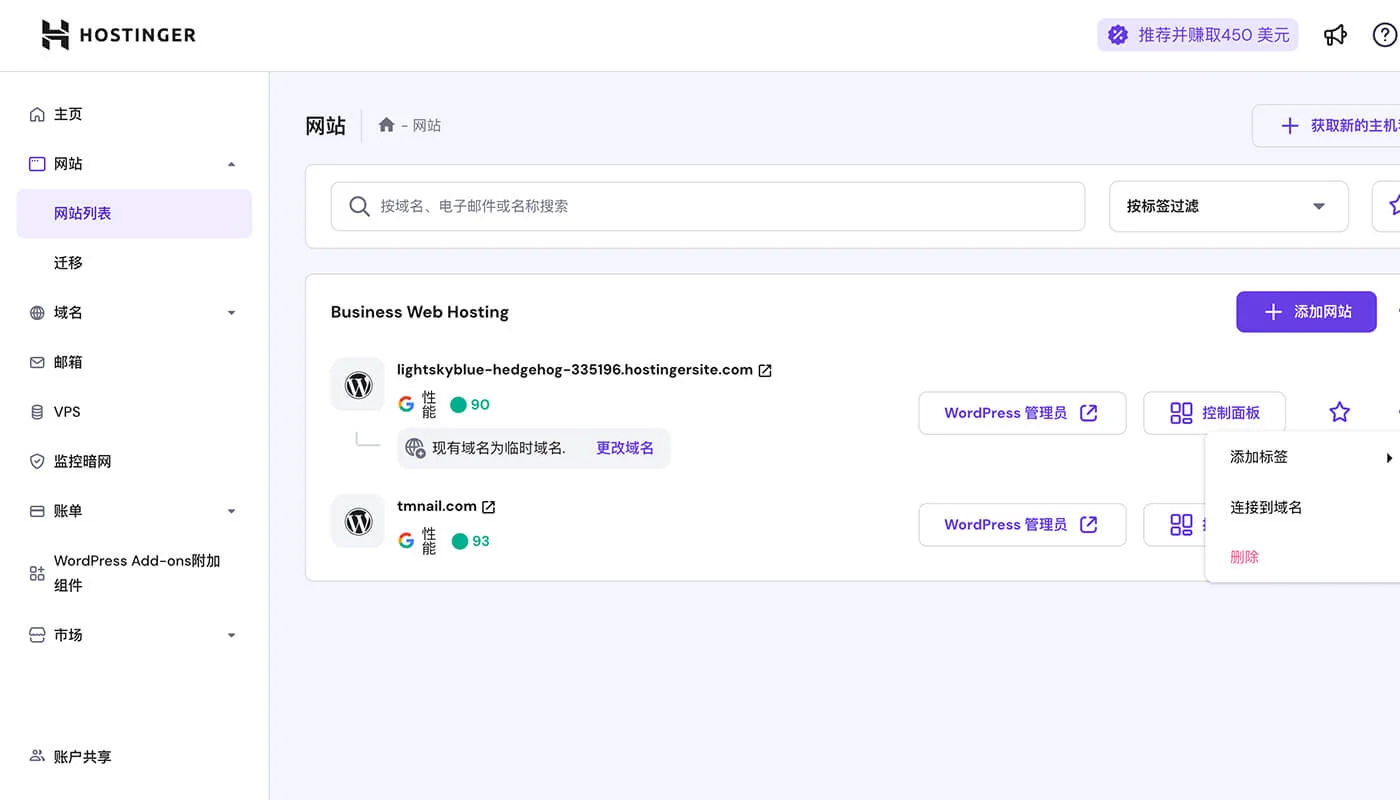
Task: Click the 添加网站 button
Action: (1306, 312)
